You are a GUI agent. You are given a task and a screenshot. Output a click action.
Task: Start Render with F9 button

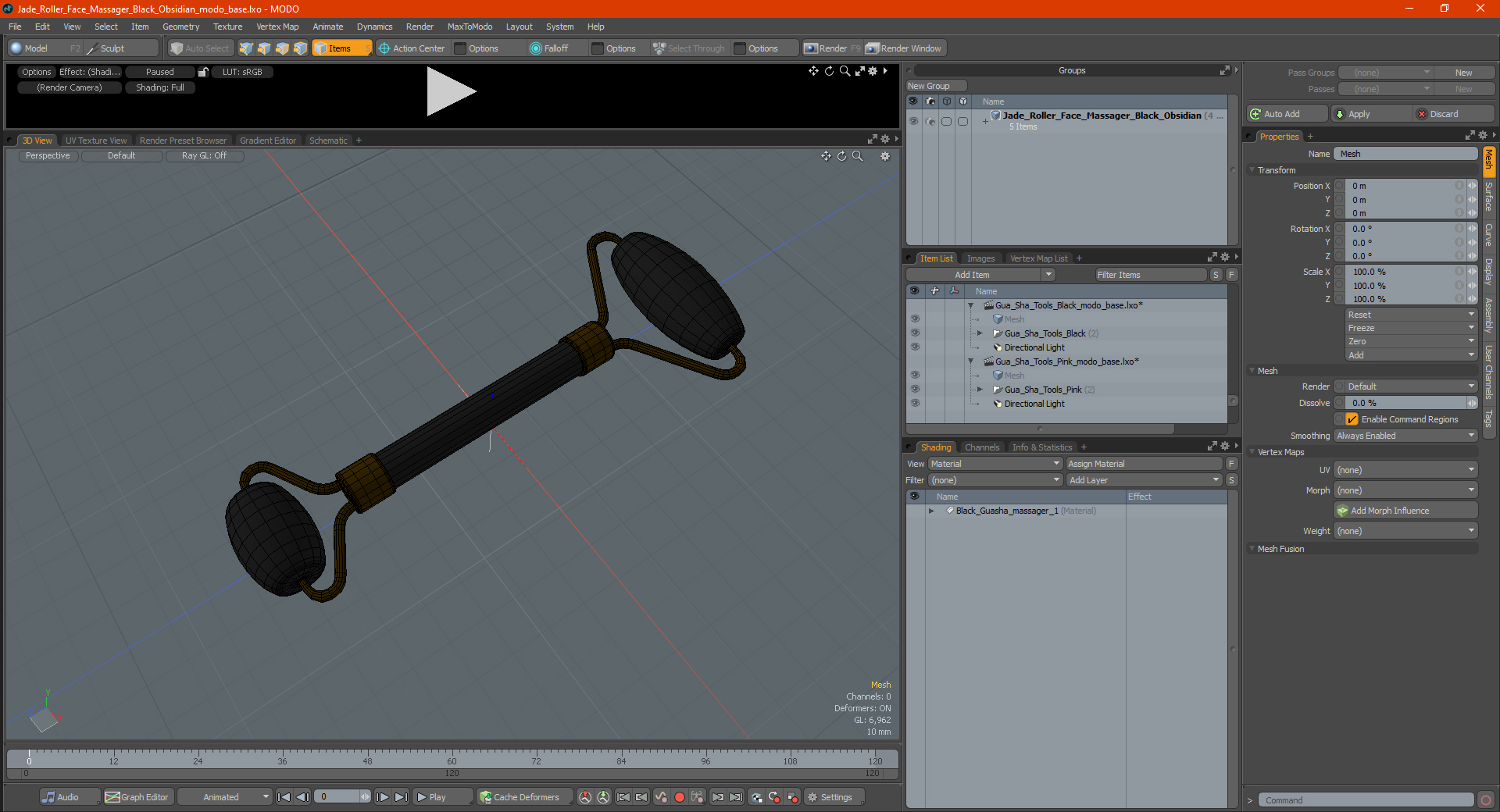(832, 48)
